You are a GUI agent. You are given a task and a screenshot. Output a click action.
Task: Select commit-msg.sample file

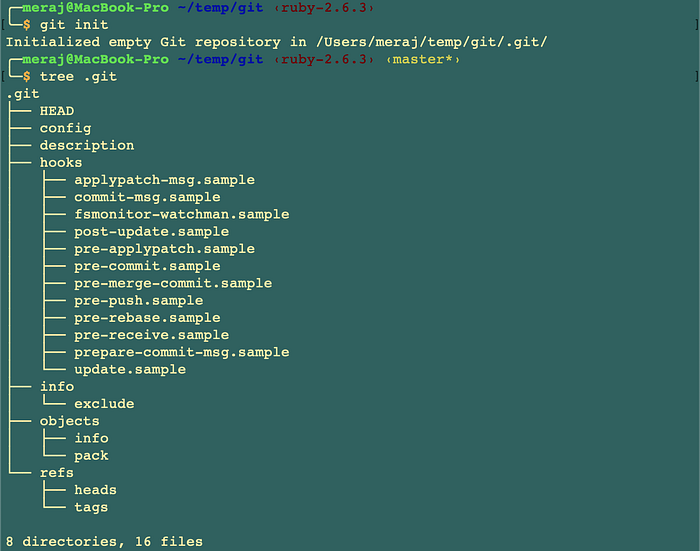click(x=147, y=197)
